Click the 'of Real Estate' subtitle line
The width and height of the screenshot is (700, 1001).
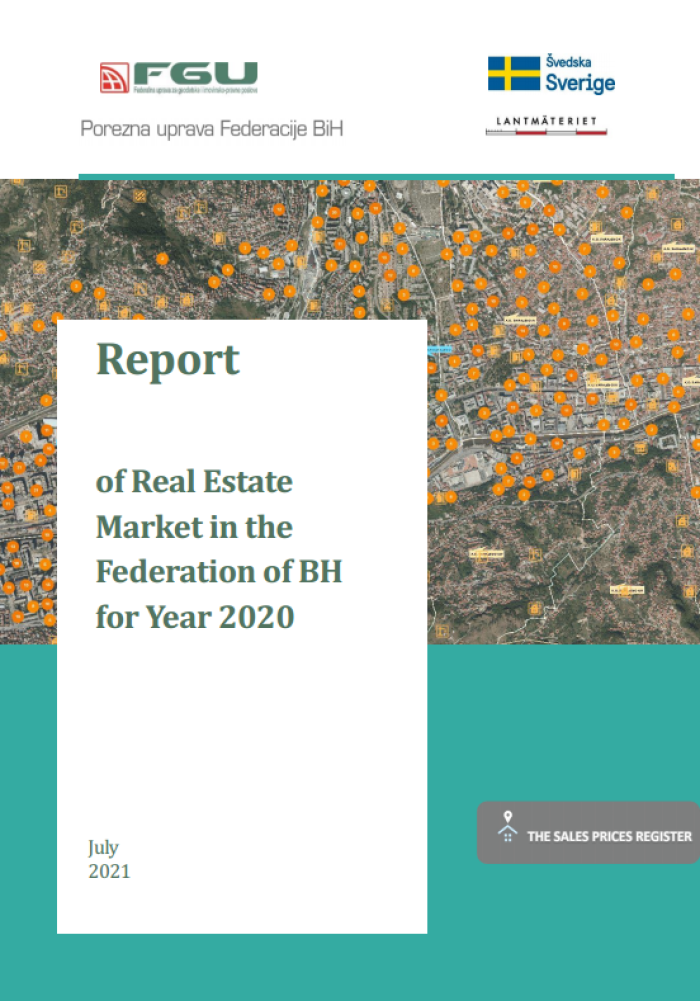pyautogui.click(x=194, y=482)
